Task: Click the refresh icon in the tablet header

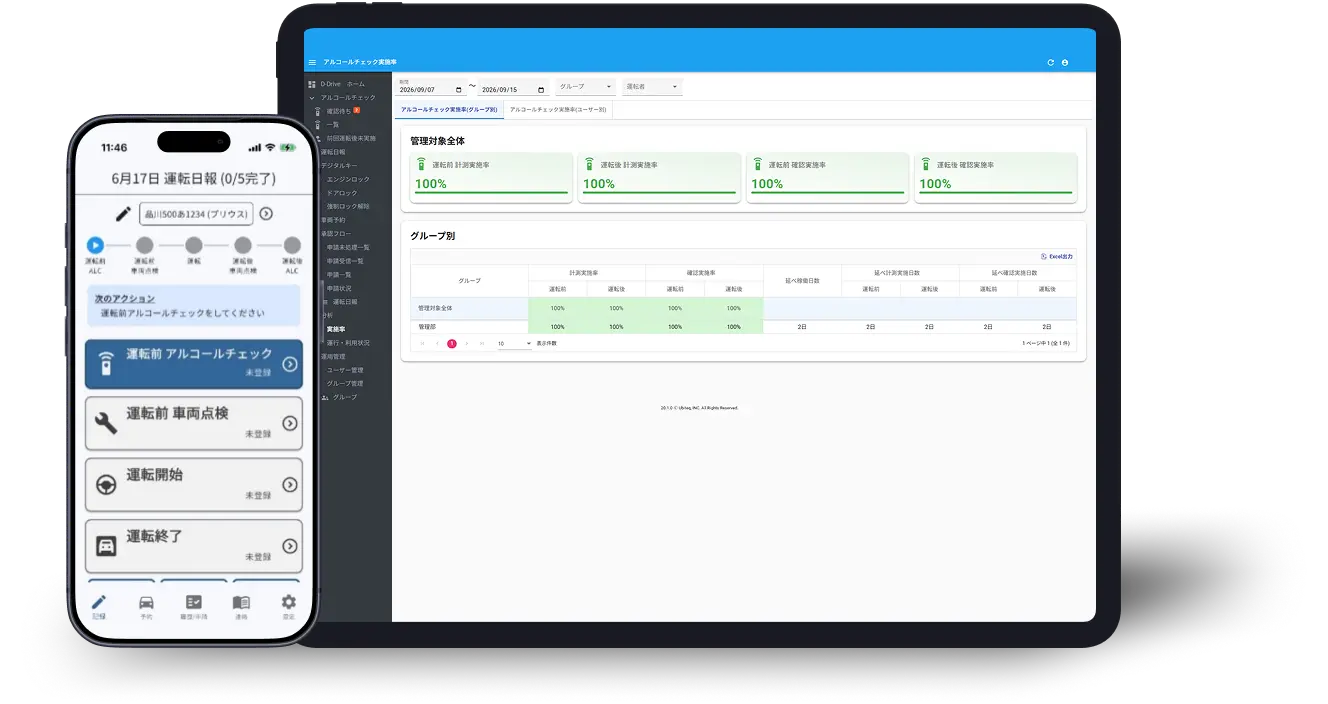Action: point(1051,62)
